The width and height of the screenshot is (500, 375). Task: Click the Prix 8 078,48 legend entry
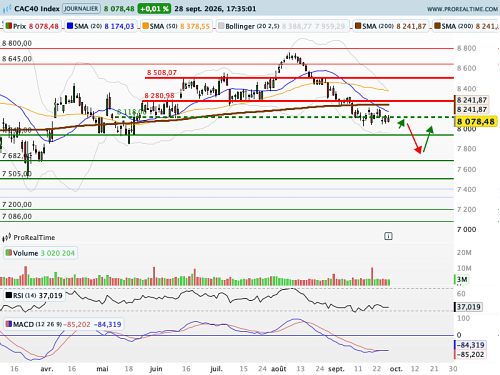tap(32, 26)
